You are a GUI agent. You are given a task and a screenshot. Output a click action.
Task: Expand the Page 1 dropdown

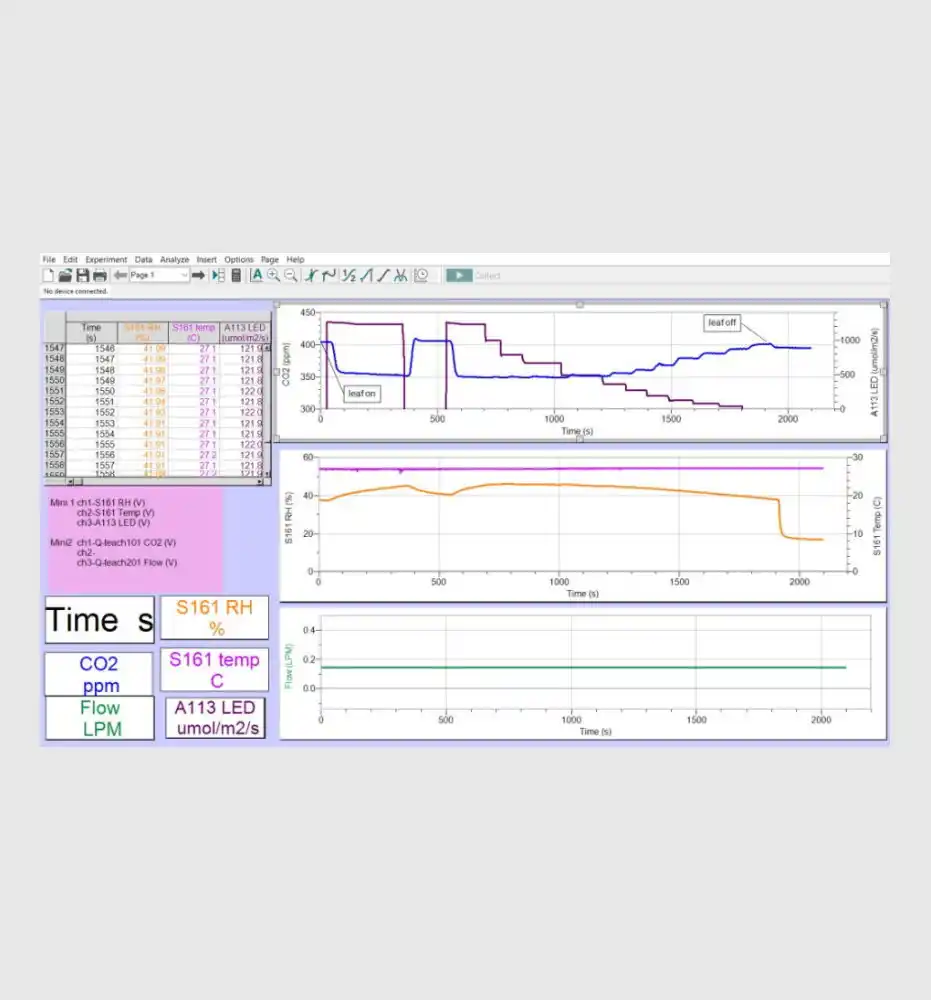(x=184, y=275)
